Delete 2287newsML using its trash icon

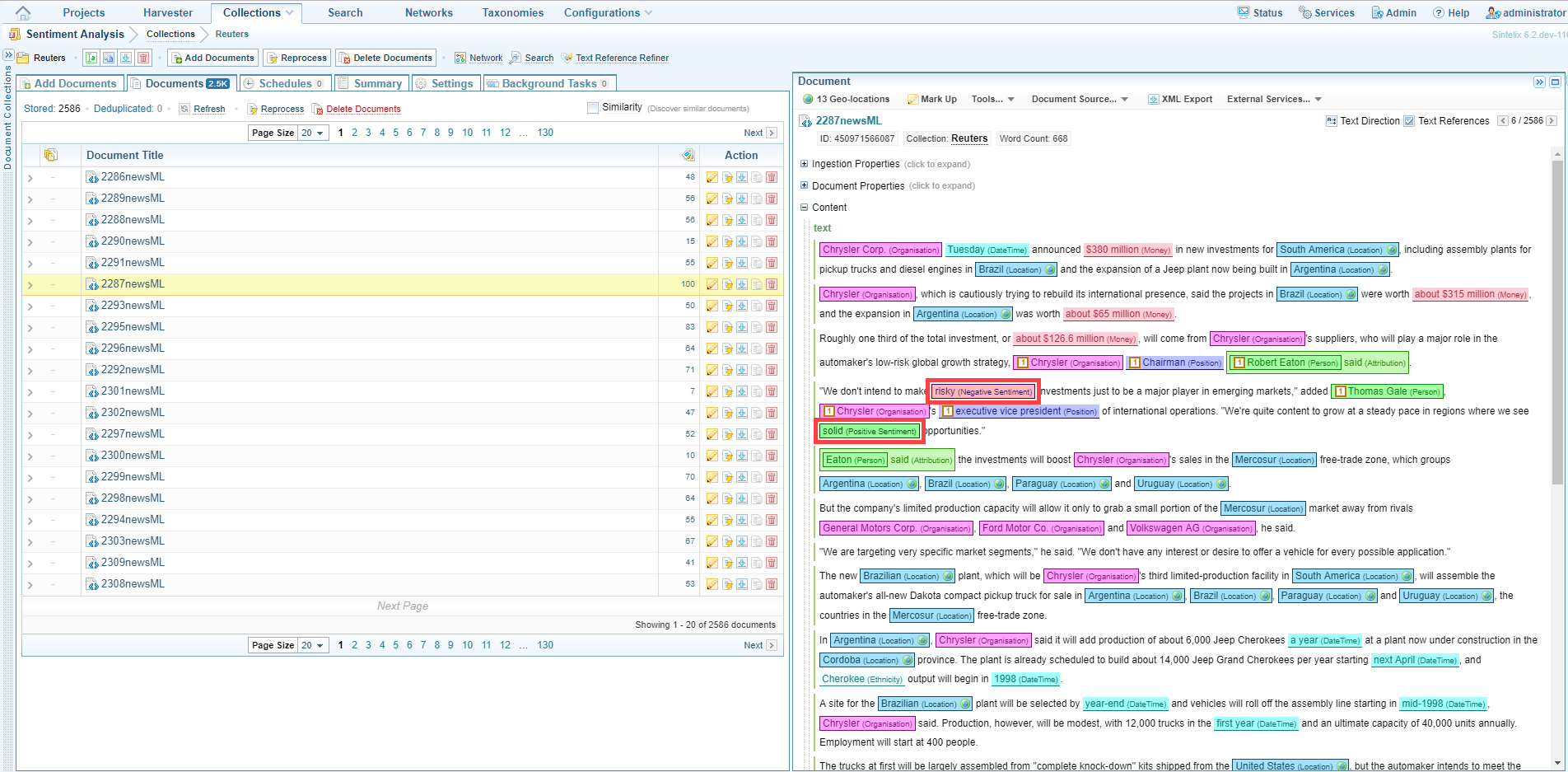tap(772, 284)
